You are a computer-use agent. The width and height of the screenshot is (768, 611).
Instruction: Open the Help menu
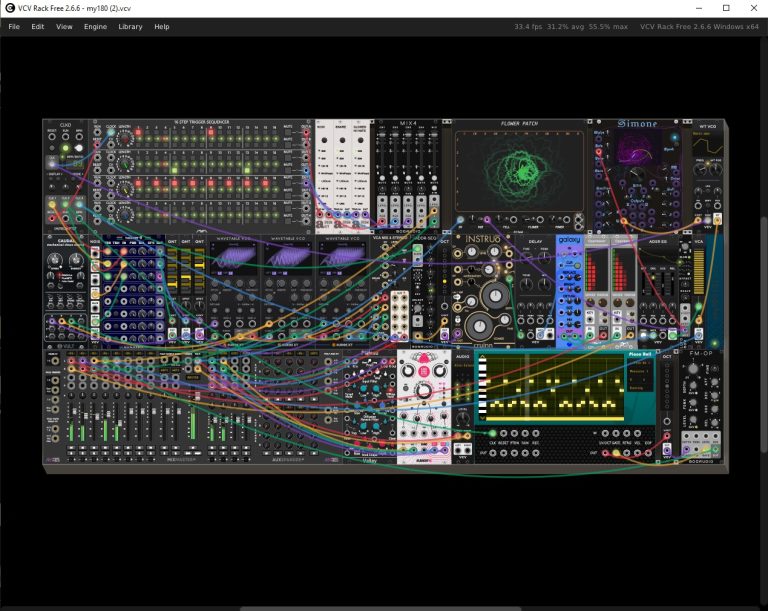[x=162, y=26]
